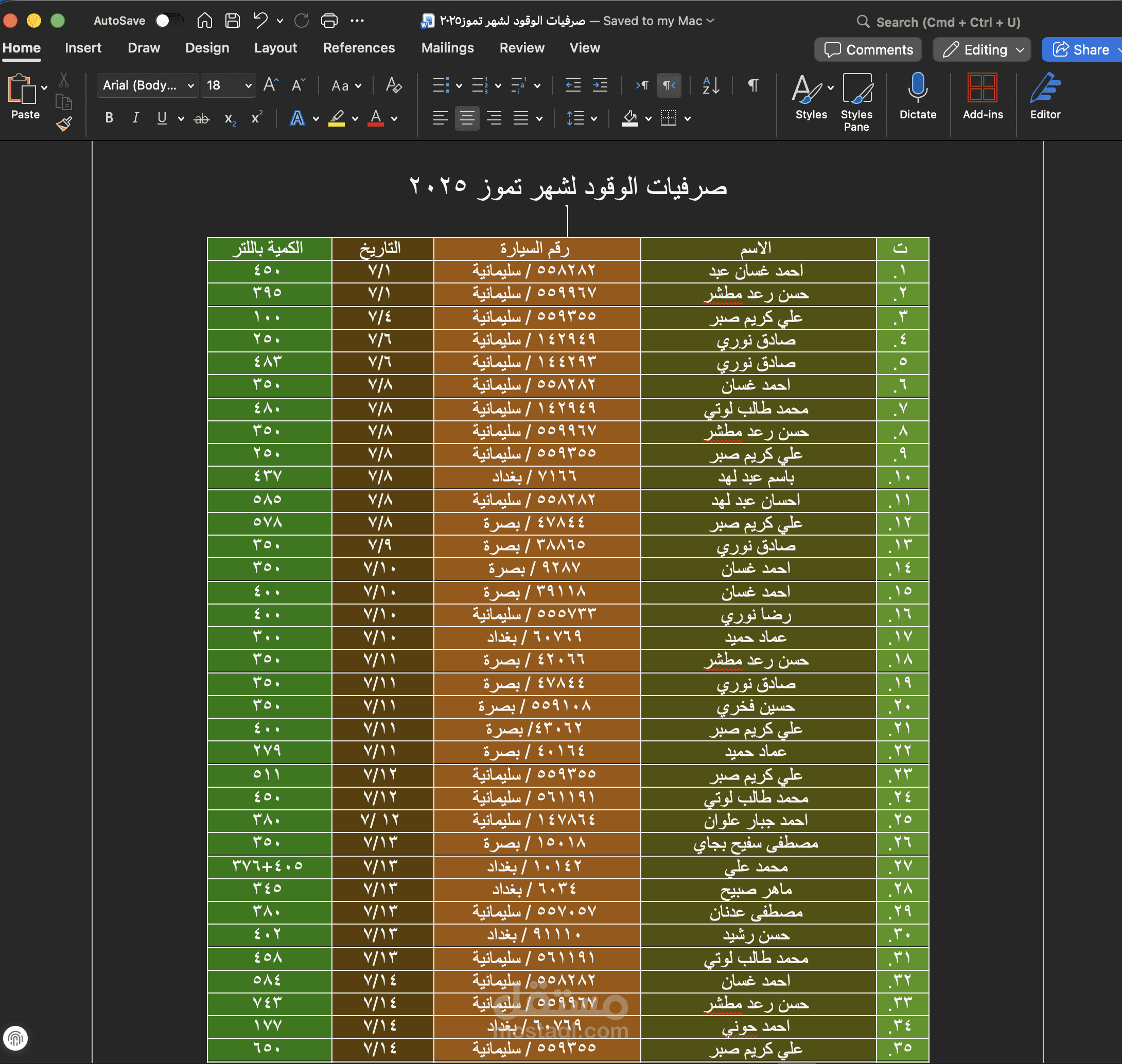Apply red font color
This screenshot has width=1122, height=1064.
[376, 118]
